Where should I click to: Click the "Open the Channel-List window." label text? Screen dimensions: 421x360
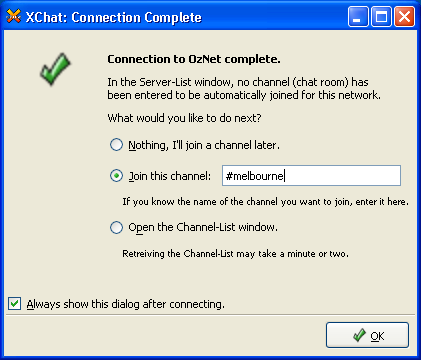[203, 228]
